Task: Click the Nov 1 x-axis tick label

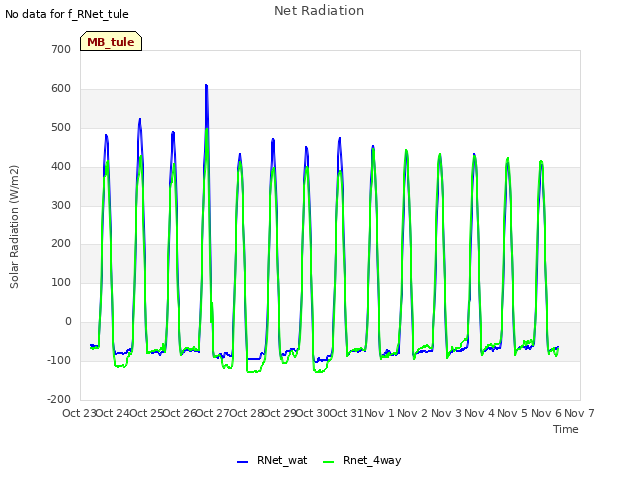Action: pos(379,413)
